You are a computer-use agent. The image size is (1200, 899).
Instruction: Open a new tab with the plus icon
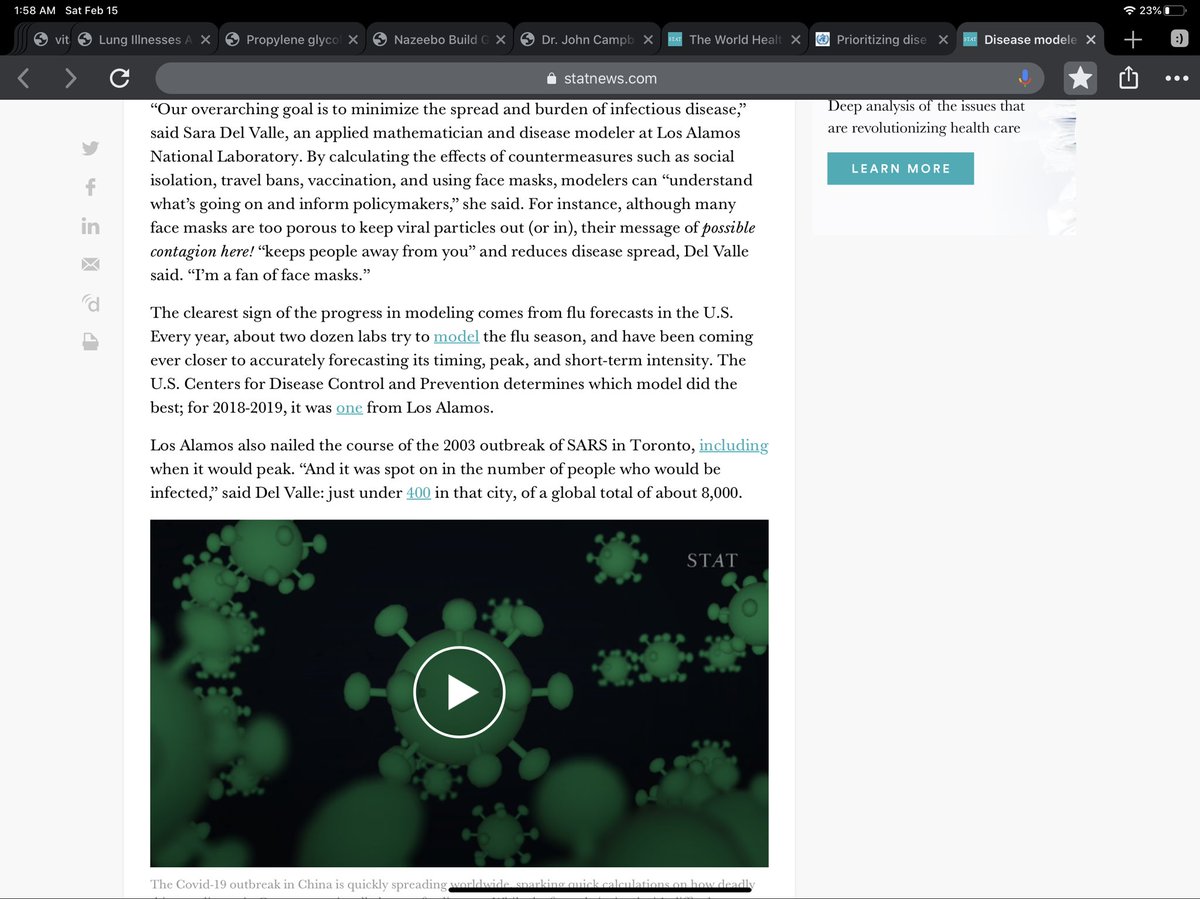pos(1132,40)
